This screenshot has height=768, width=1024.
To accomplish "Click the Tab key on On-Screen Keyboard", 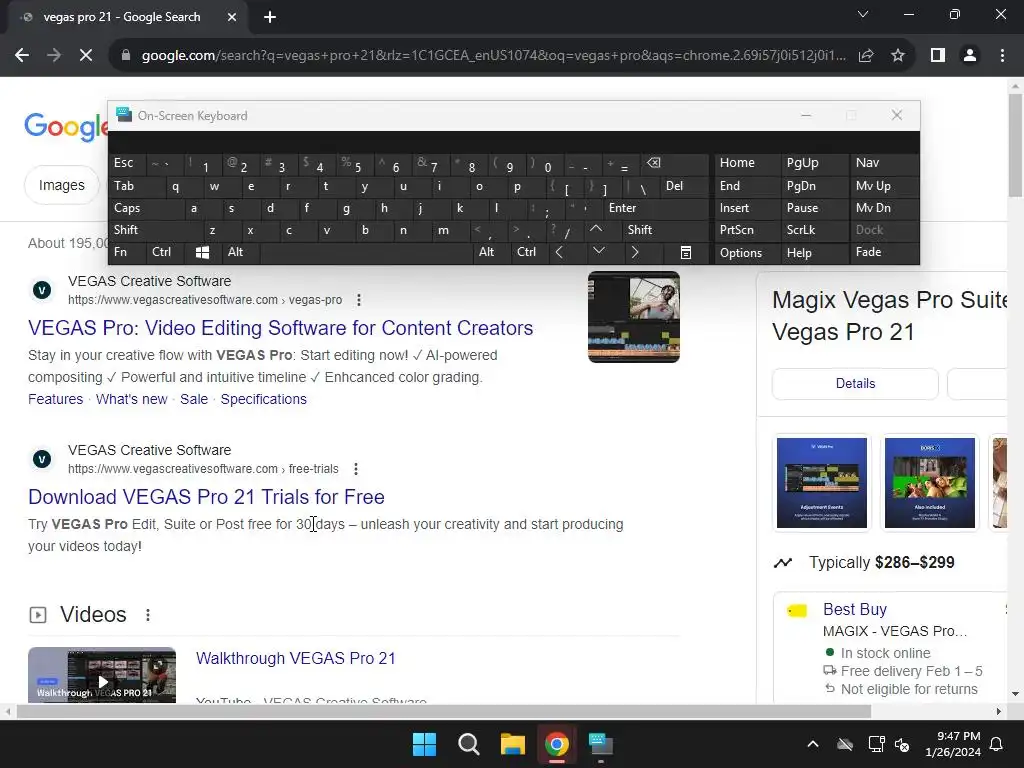I will pyautogui.click(x=136, y=186).
